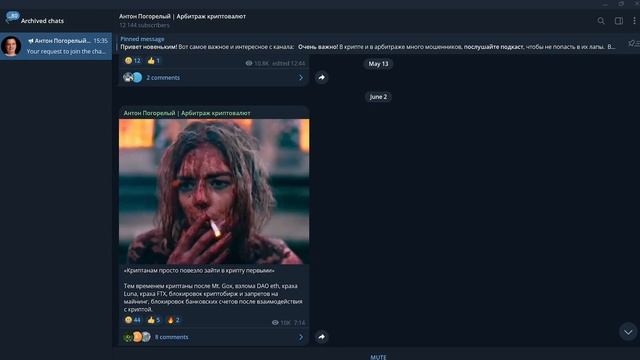The height and width of the screenshot is (360, 640).
Task: Add laughing reaction with 12 count
Action: pyautogui.click(x=132, y=60)
